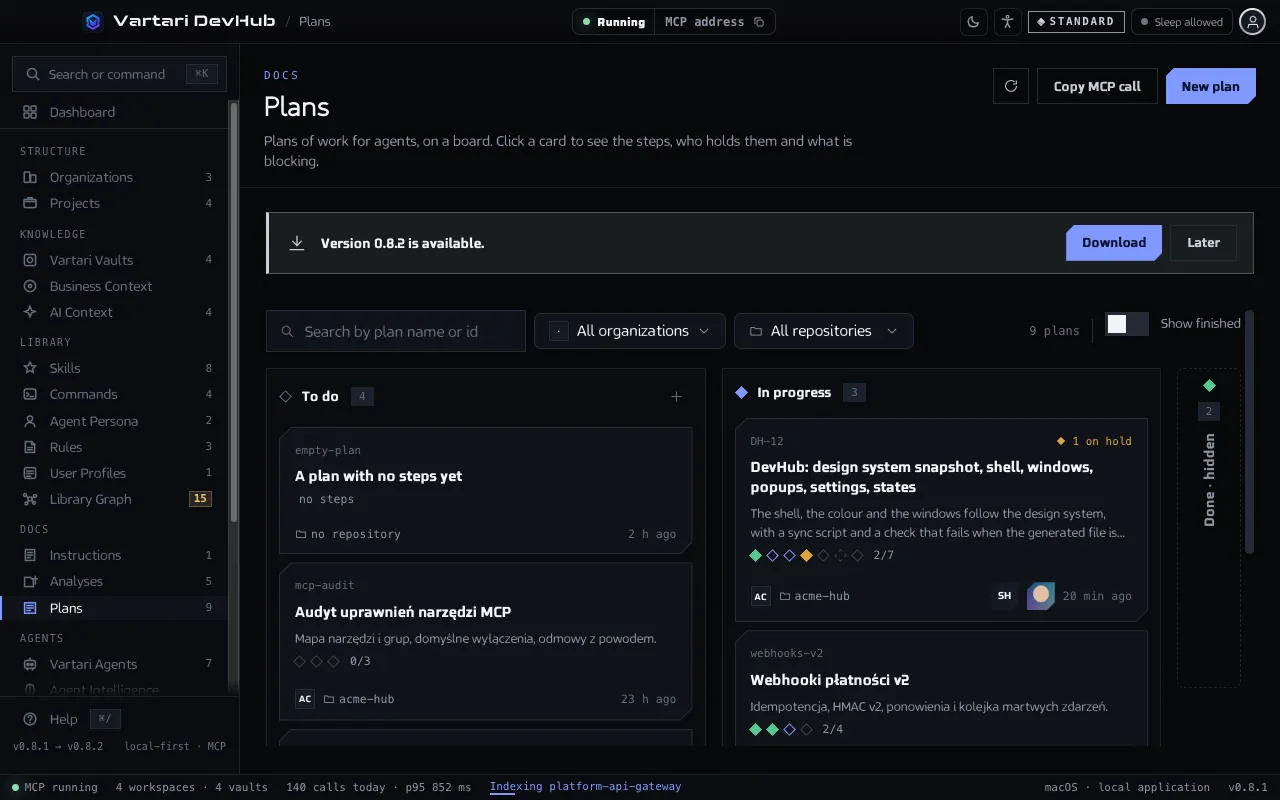Add a plan with To do plus icon

pos(676,397)
